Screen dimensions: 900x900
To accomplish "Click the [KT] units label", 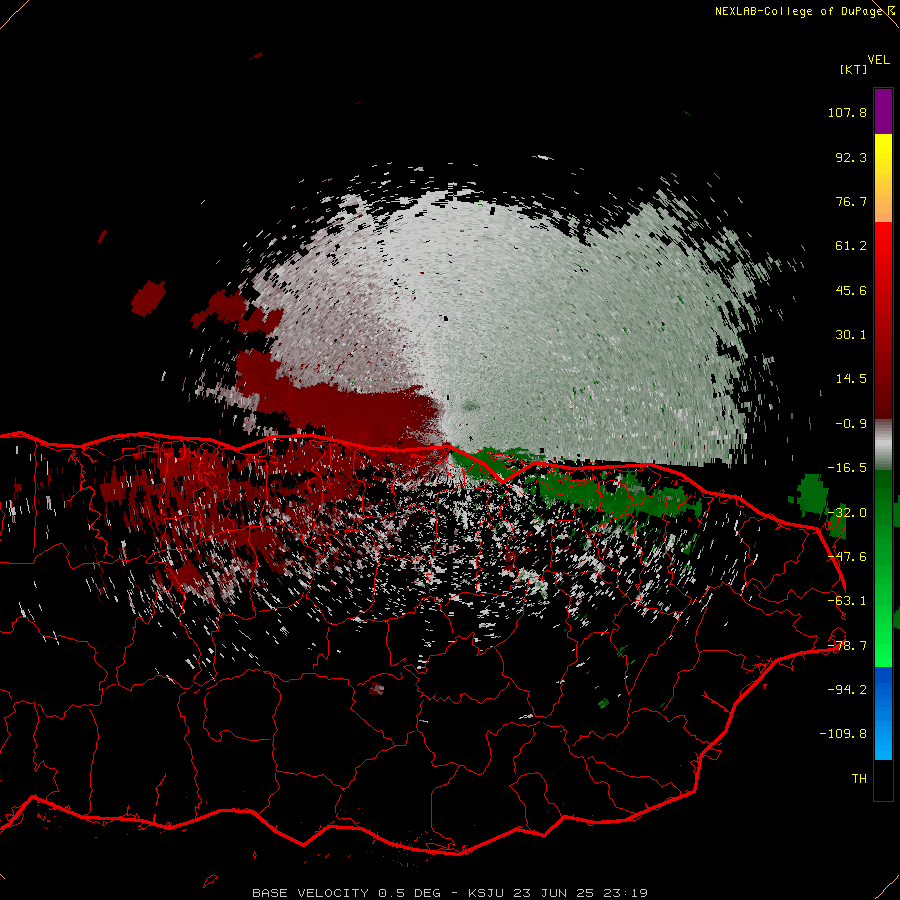I will click(x=853, y=69).
